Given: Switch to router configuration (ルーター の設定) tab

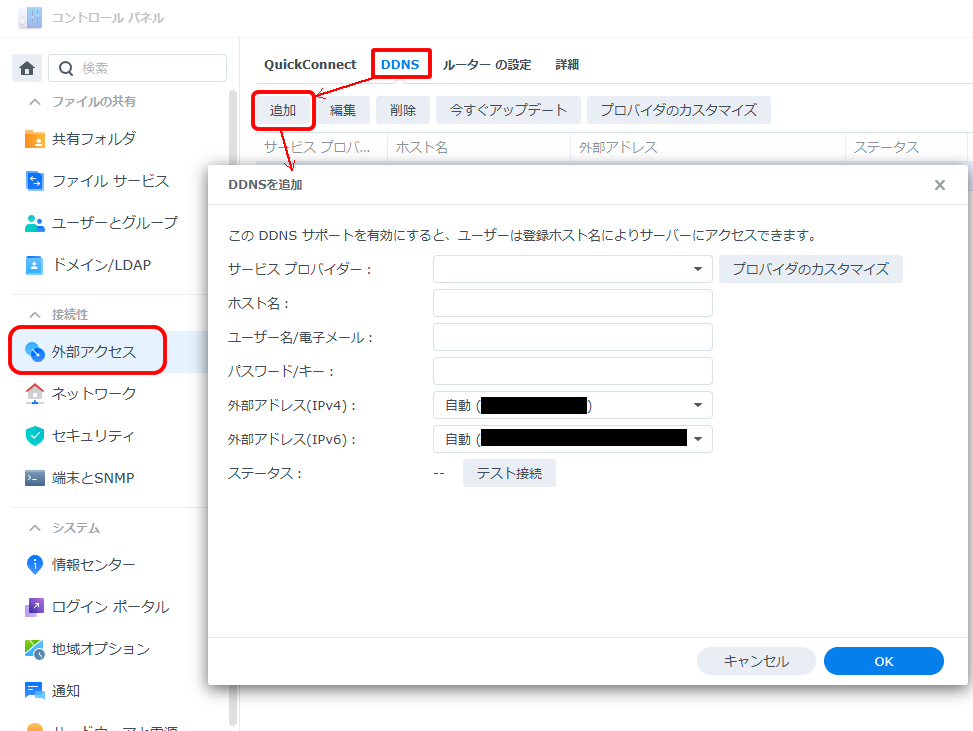Looking at the screenshot, I should coord(487,64).
